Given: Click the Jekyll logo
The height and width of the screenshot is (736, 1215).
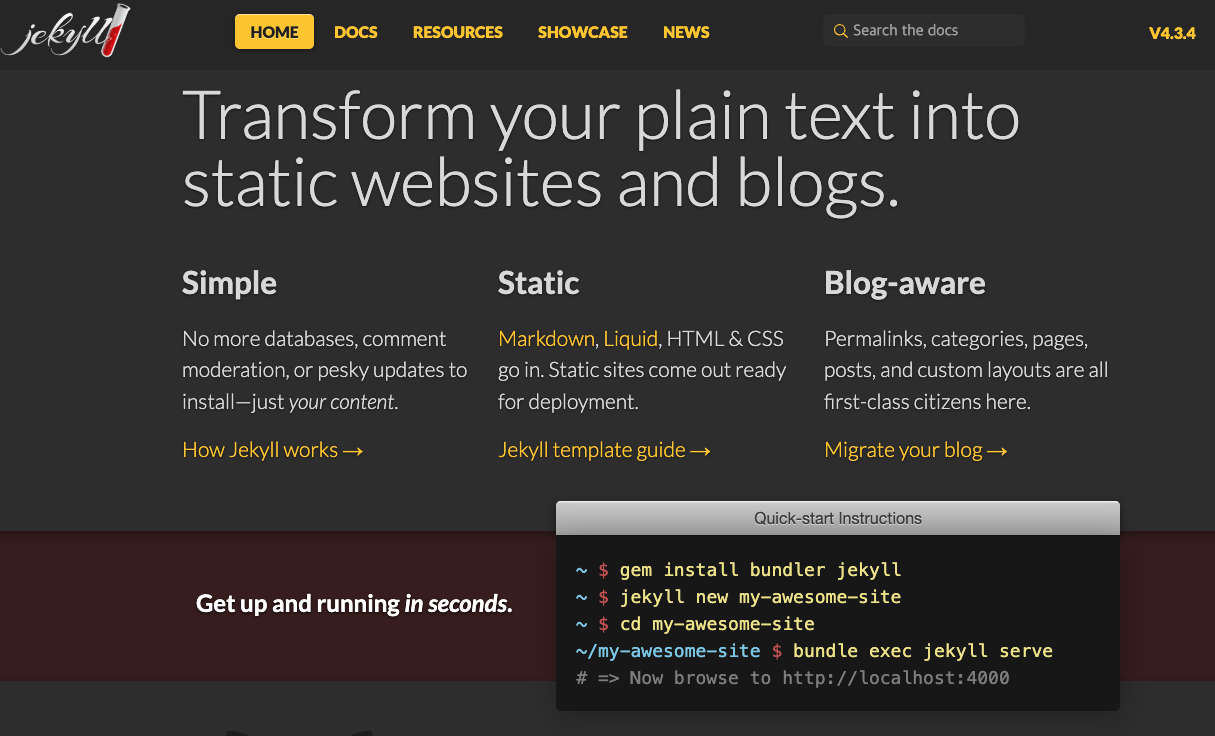Looking at the screenshot, I should point(66,29).
